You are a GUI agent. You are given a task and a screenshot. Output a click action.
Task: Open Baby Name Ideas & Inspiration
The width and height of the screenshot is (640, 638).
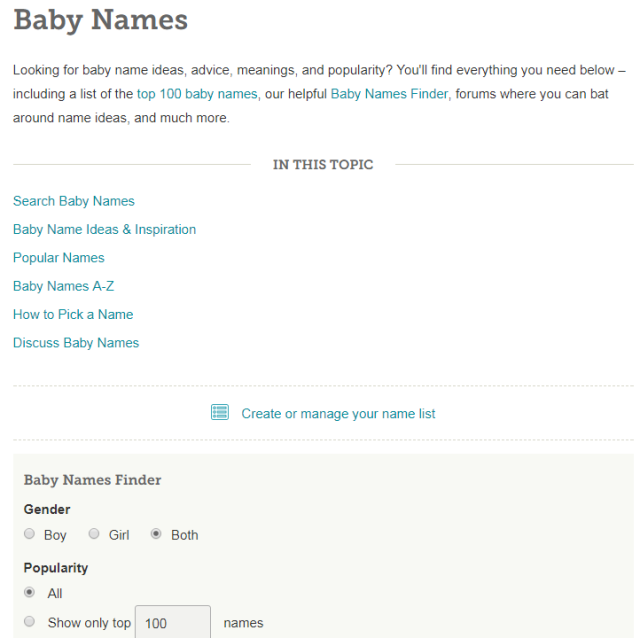pyautogui.click(x=104, y=229)
